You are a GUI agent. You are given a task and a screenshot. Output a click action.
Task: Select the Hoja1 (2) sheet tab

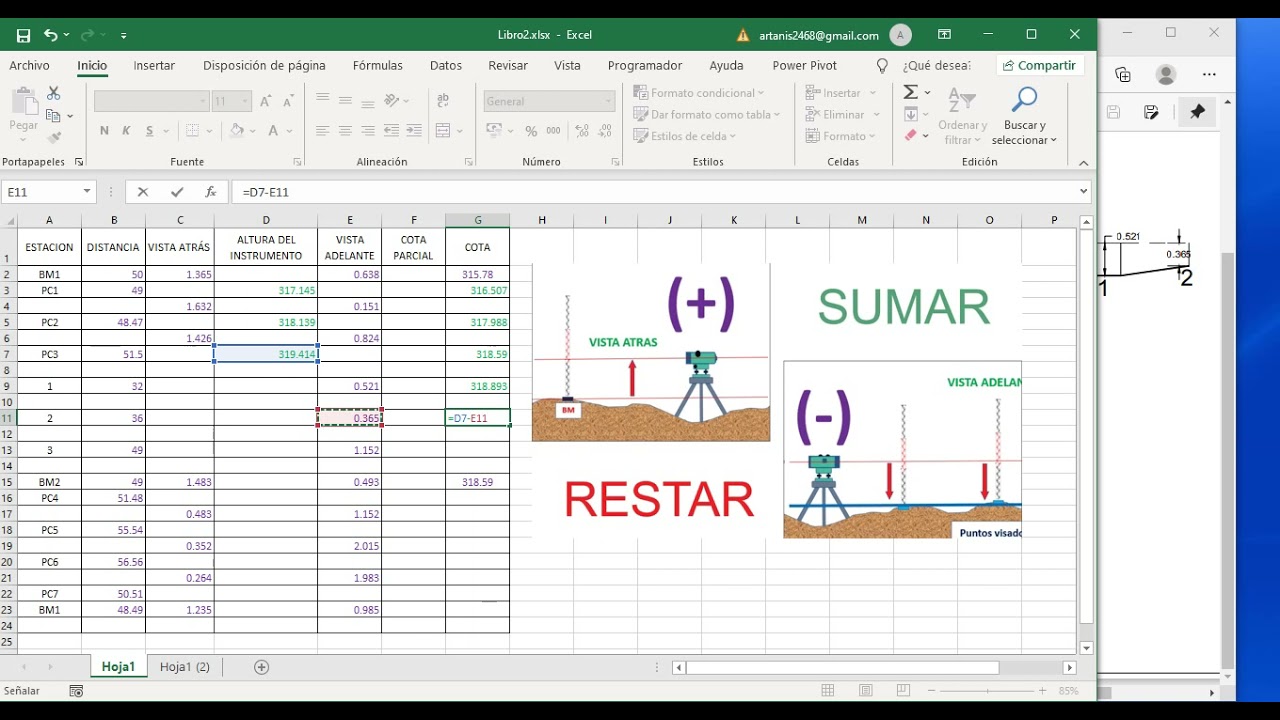click(185, 667)
